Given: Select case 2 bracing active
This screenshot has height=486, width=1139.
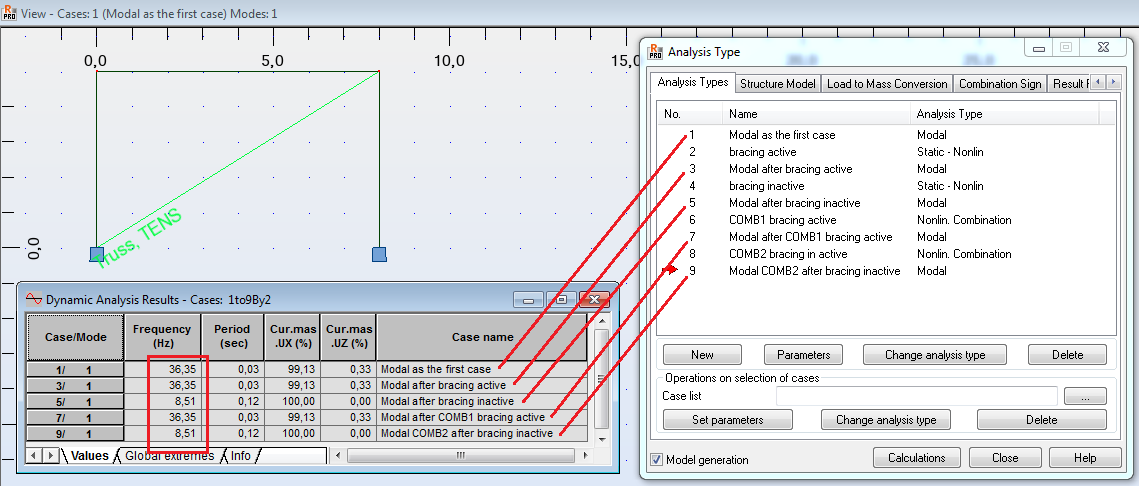Looking at the screenshot, I should click(x=885, y=152).
